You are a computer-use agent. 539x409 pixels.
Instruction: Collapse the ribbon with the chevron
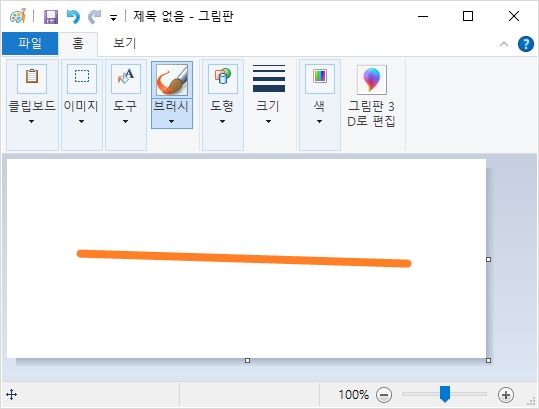(x=504, y=44)
